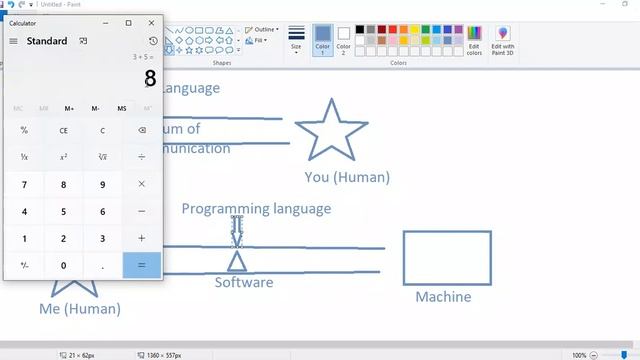640x360 pixels.
Task: Open the Fill dropdown in Paint
Action: [x=256, y=40]
